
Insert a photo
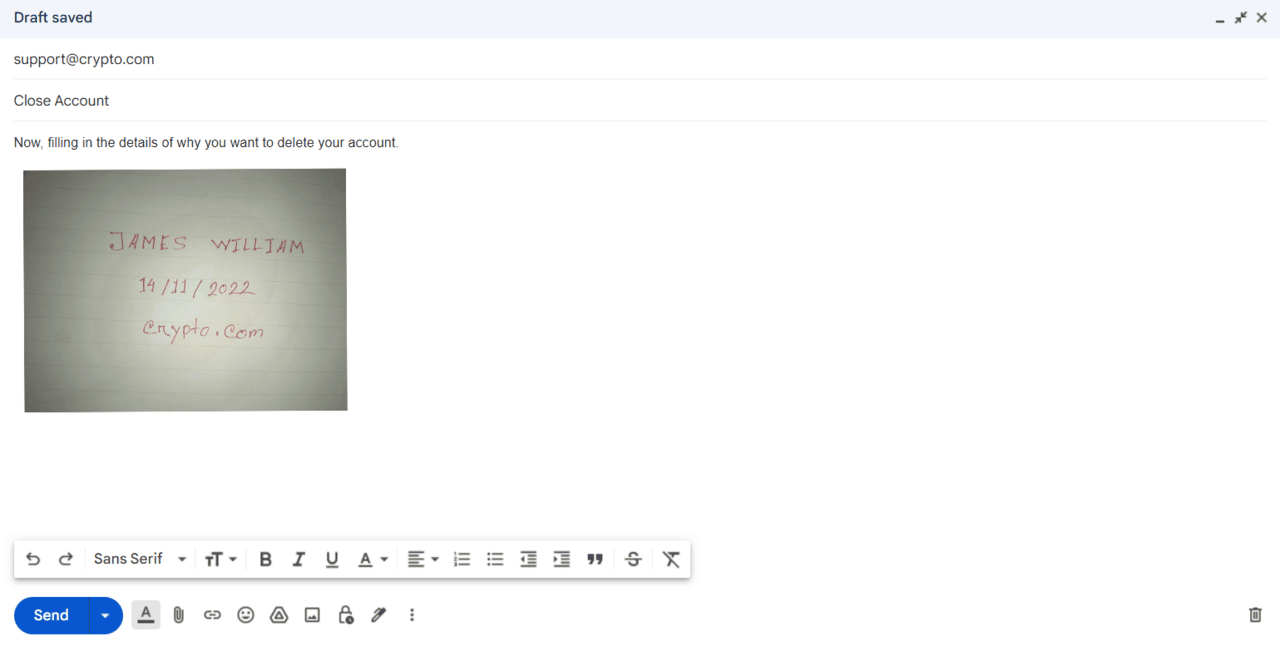(x=312, y=615)
